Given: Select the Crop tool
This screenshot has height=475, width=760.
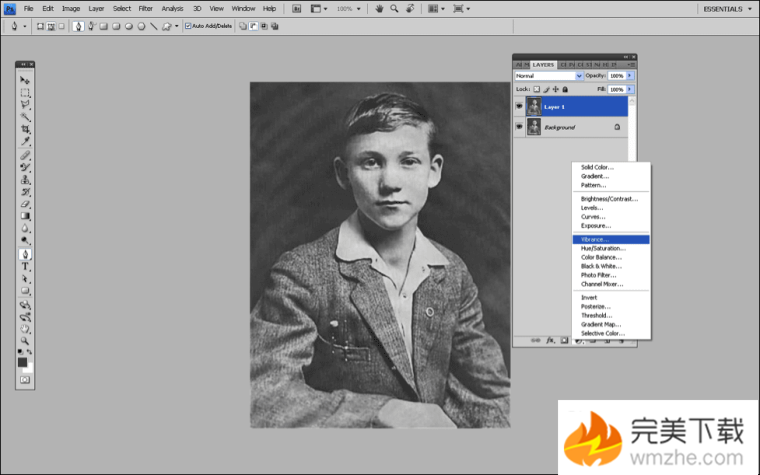Looking at the screenshot, I should point(25,129).
